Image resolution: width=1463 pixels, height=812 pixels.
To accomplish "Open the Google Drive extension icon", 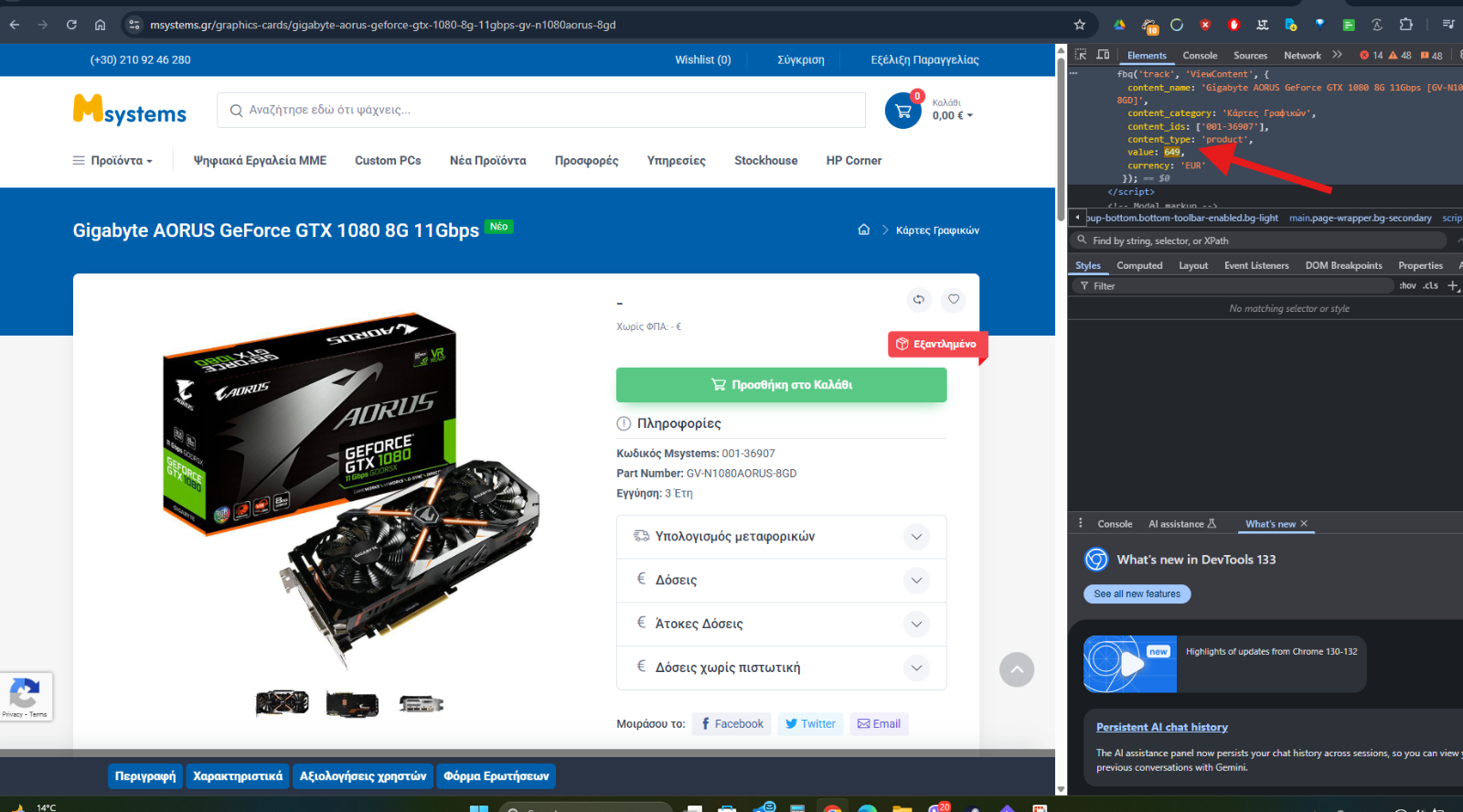I will pos(1119,25).
